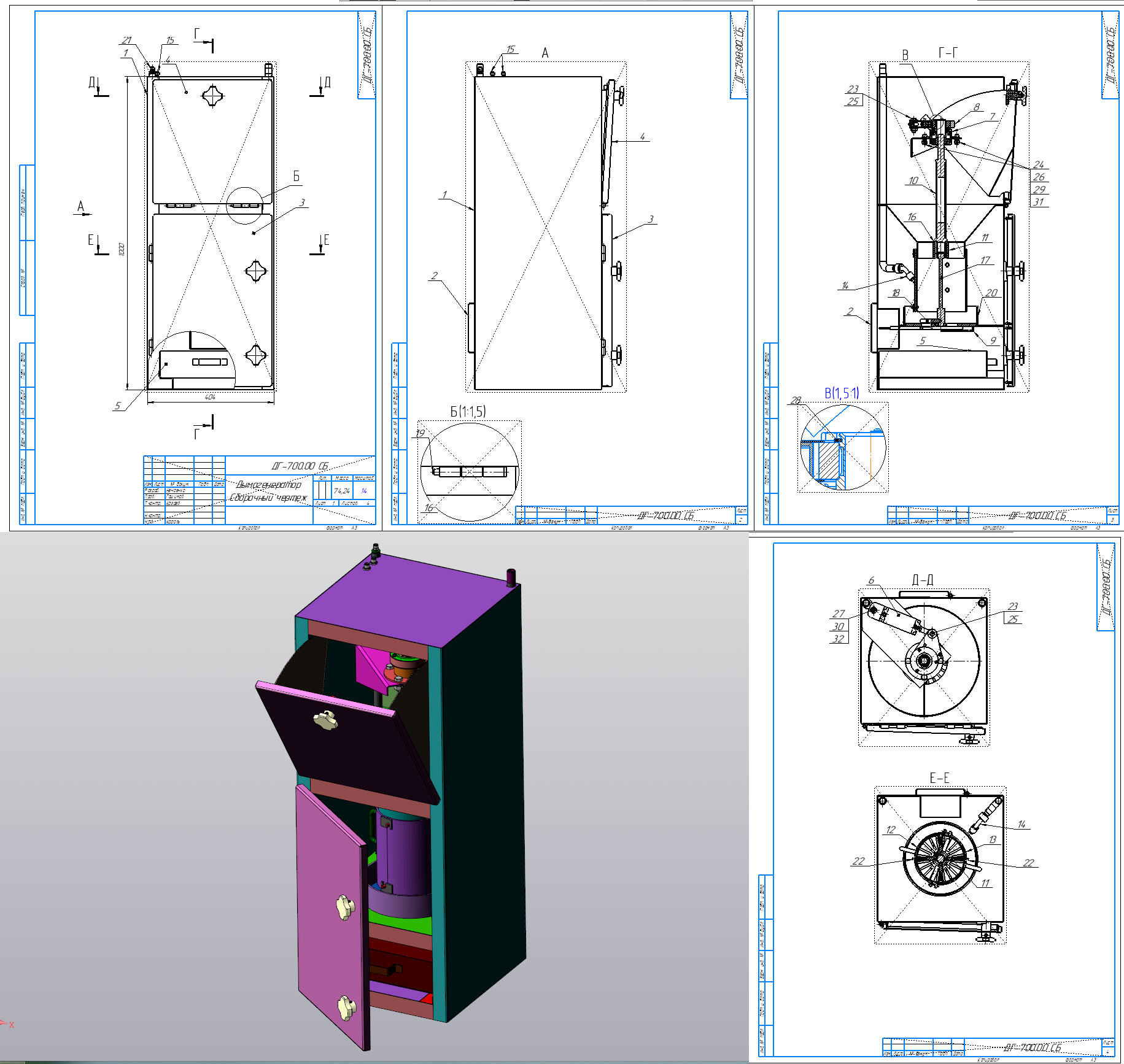Click callout '12' in section Е-Е
The width and height of the screenshot is (1124, 1064).
point(891,830)
